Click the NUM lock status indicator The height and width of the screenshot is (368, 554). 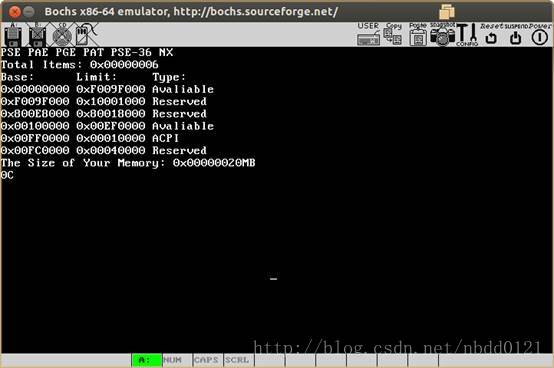pyautogui.click(x=177, y=360)
